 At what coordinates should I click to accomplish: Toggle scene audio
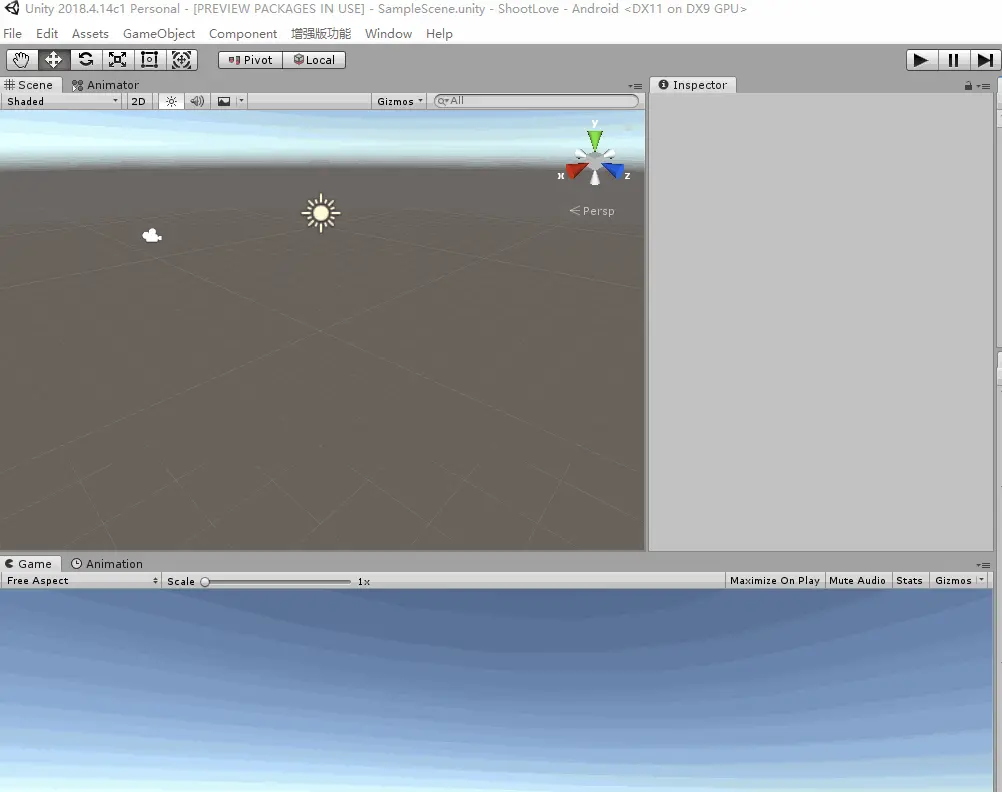coord(197,101)
